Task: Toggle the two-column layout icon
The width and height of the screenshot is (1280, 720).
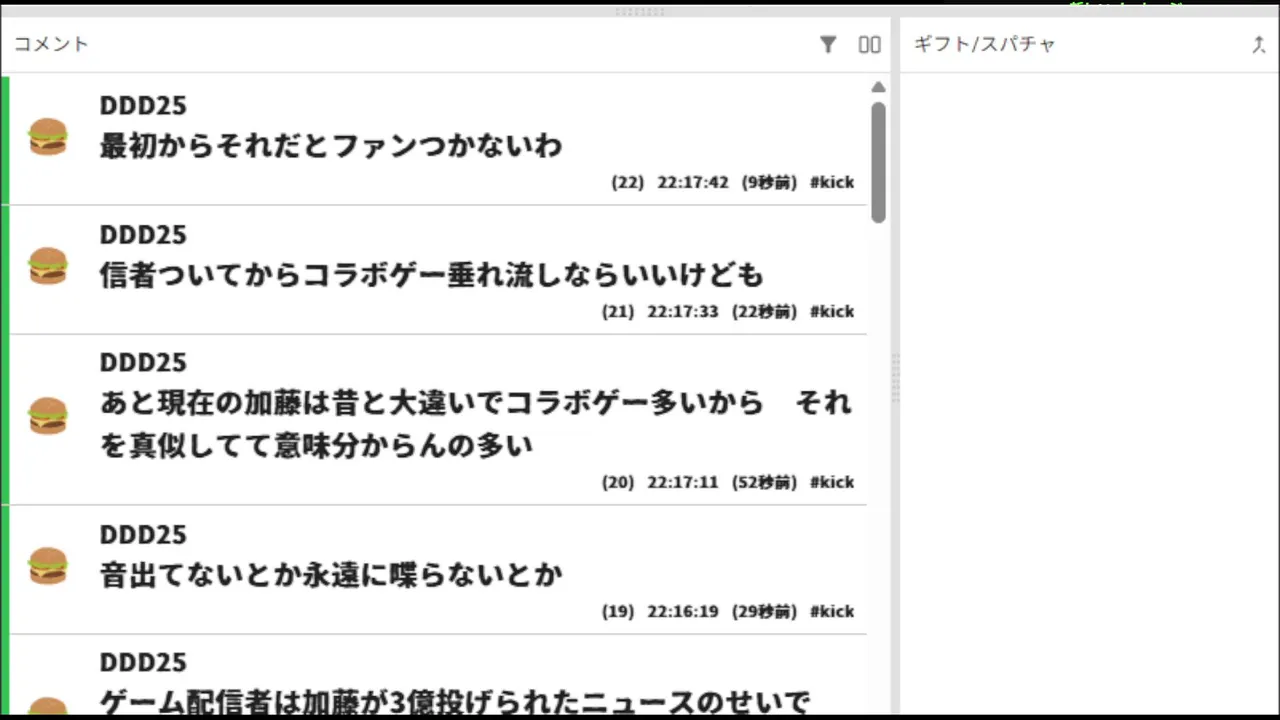Action: [870, 44]
